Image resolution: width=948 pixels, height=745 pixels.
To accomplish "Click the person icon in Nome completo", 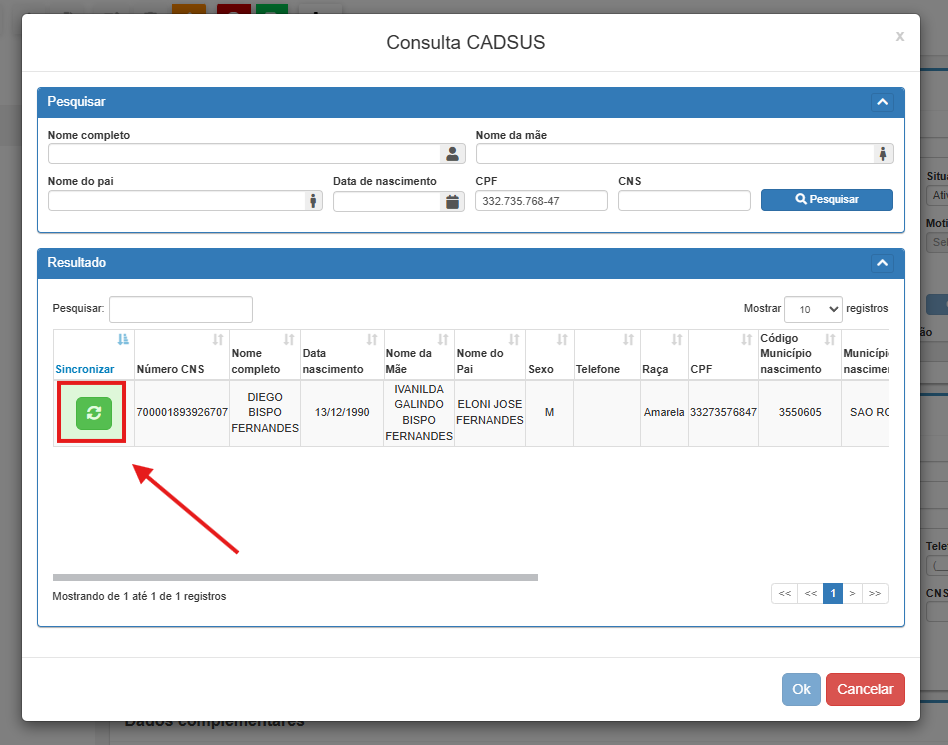I will (452, 154).
